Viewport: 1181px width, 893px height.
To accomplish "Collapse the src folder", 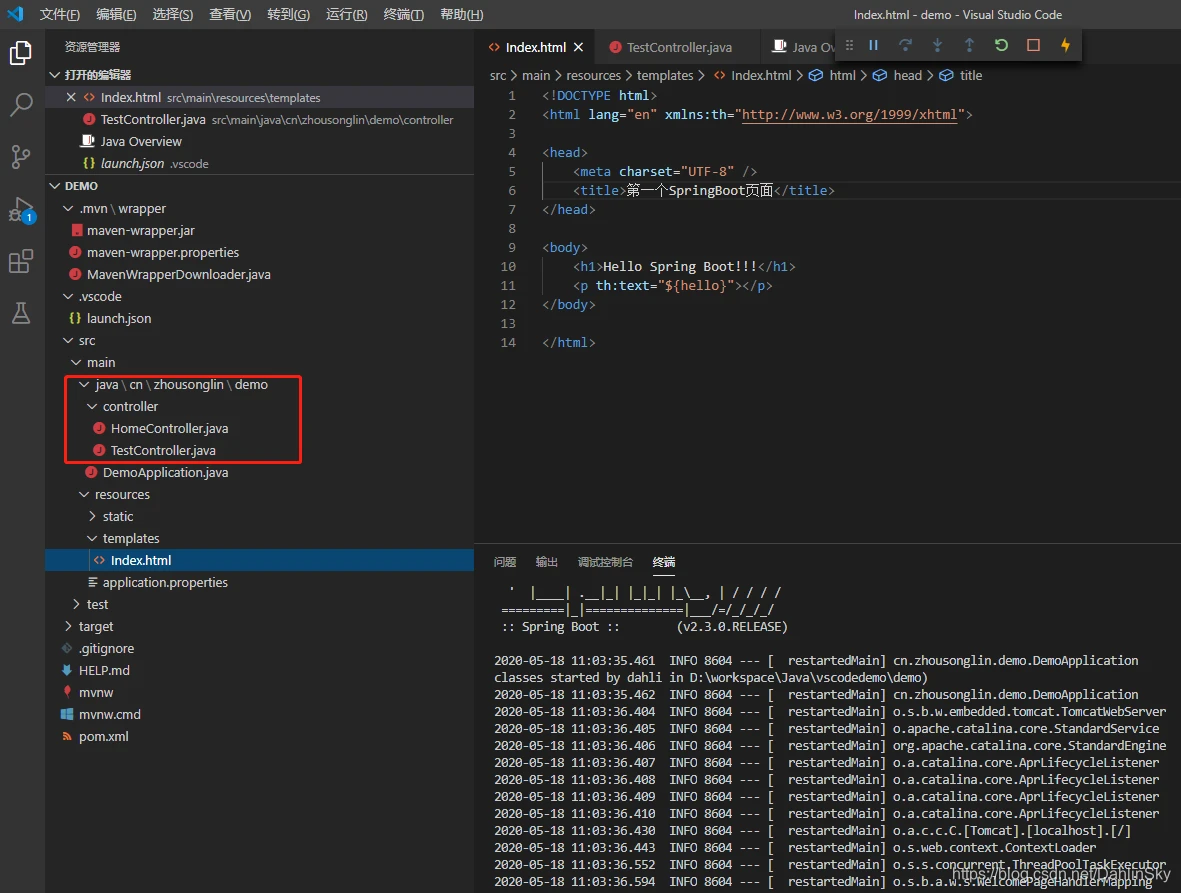I will (69, 340).
